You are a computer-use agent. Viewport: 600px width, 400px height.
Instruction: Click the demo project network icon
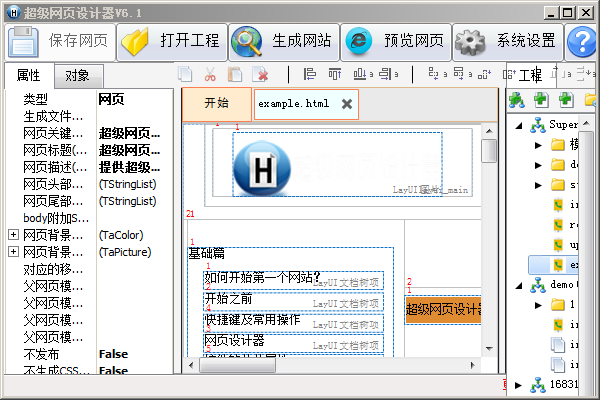(538, 285)
